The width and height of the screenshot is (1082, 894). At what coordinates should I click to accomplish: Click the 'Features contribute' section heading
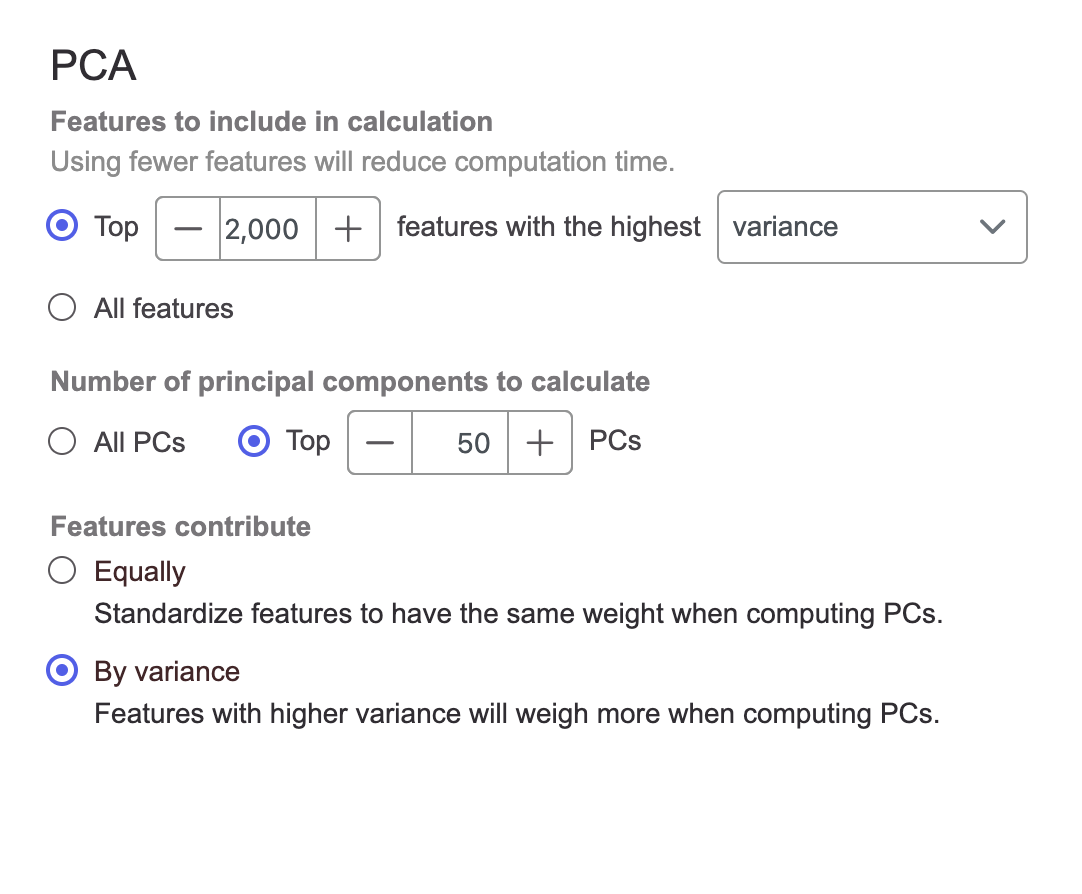180,527
